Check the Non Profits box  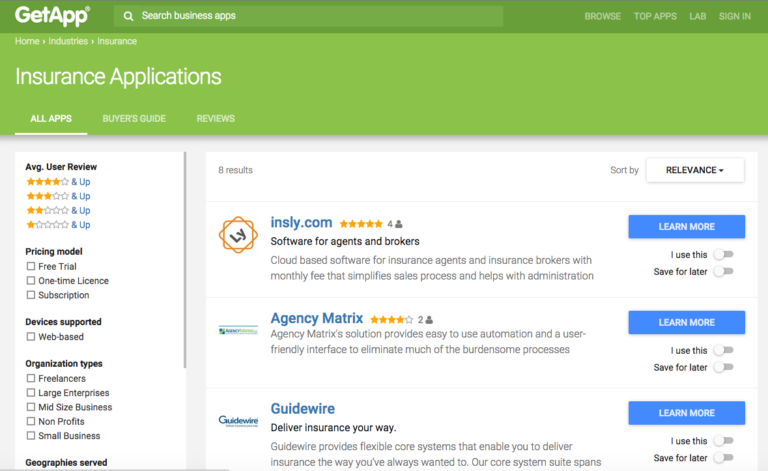[x=31, y=421]
